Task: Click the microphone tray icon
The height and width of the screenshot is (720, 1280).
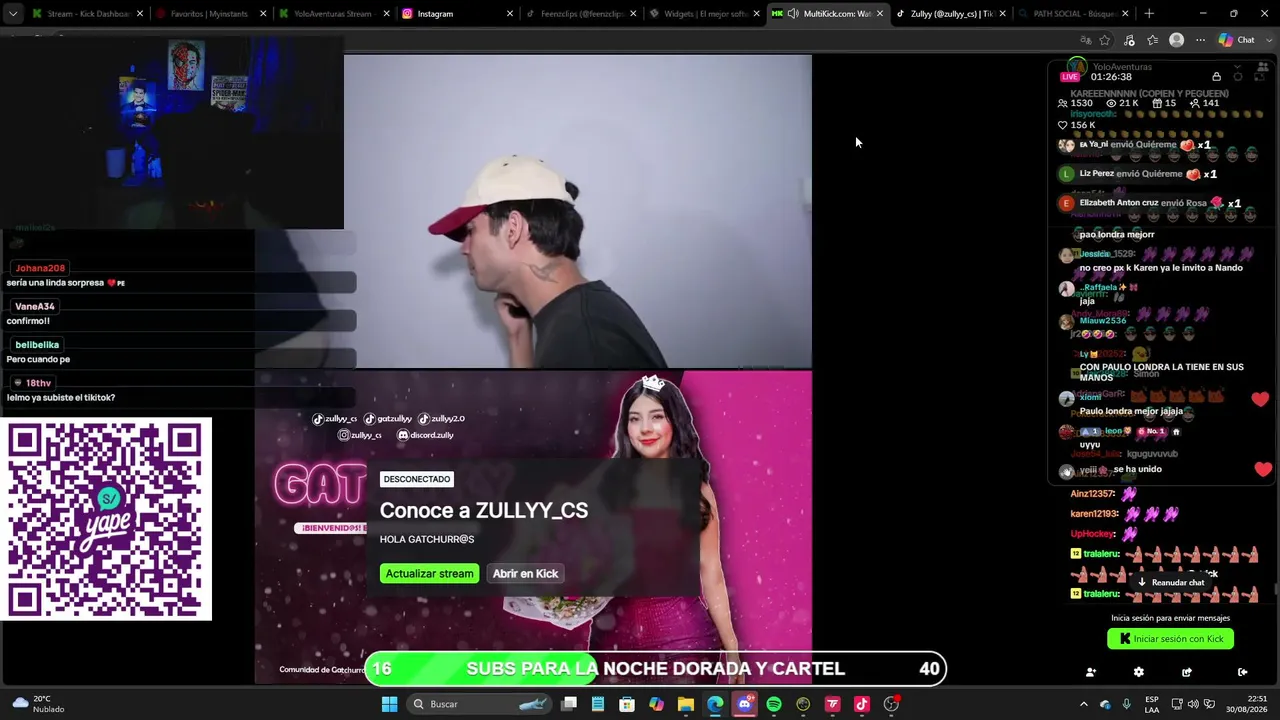Action: (x=1126, y=704)
